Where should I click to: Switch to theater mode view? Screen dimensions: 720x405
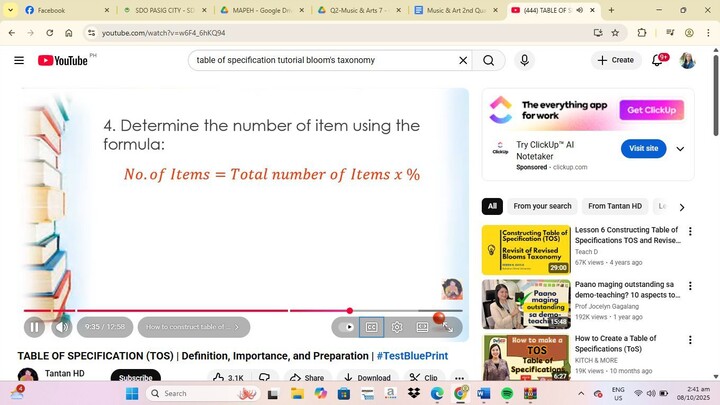tap(422, 327)
